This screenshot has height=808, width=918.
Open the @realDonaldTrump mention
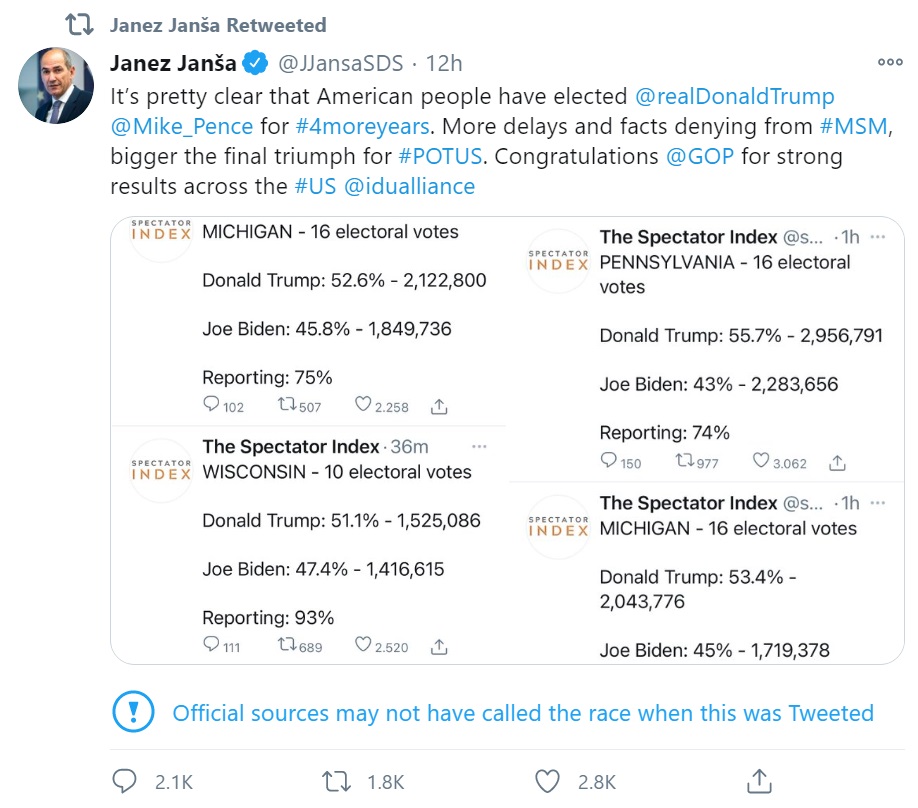(x=735, y=97)
